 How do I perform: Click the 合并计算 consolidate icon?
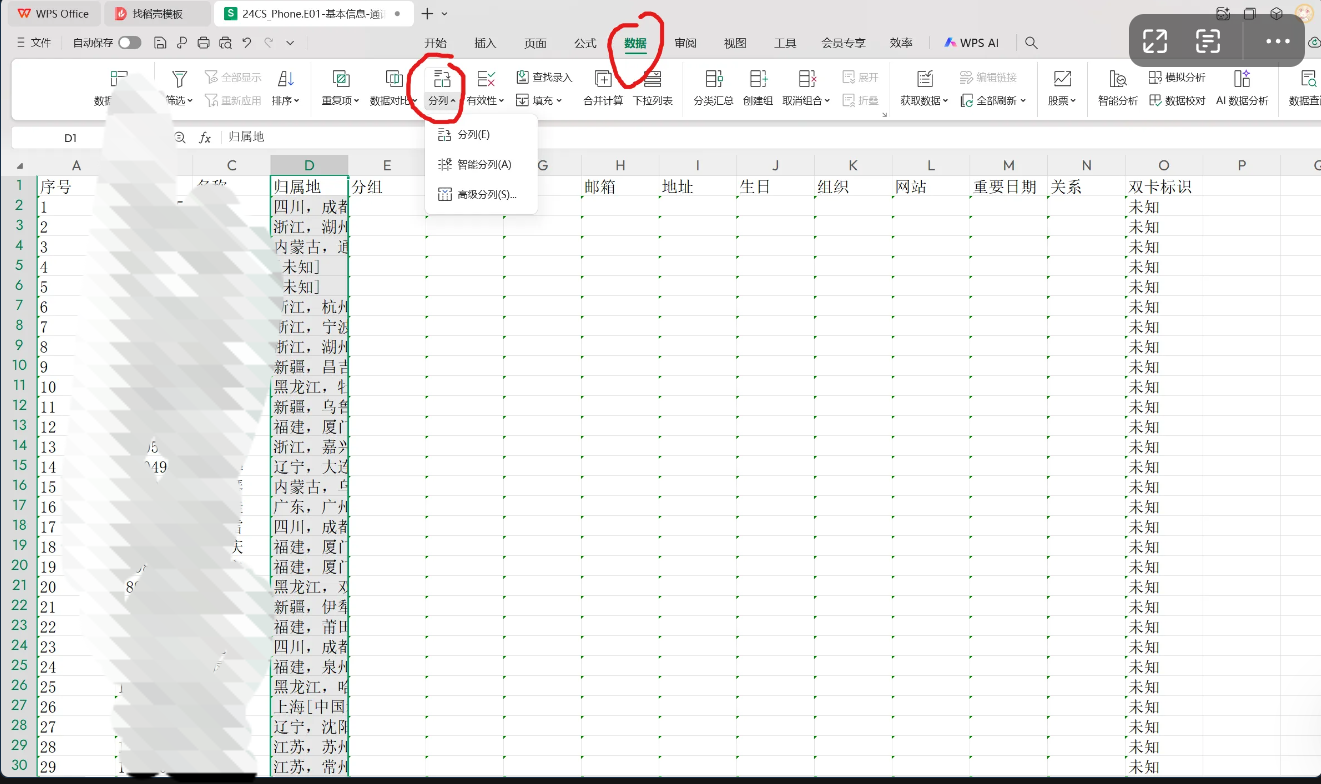click(x=603, y=78)
